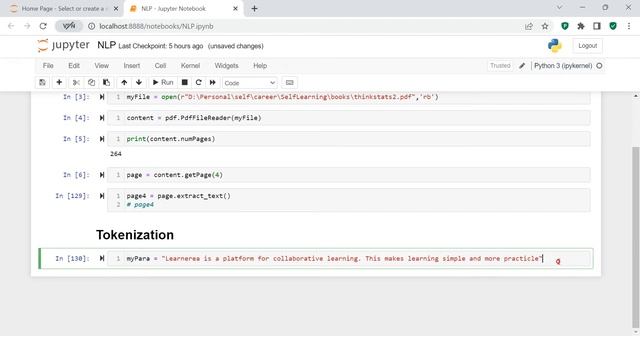
Task: Toggle the browser side panel icon
Action: pos(597,26)
